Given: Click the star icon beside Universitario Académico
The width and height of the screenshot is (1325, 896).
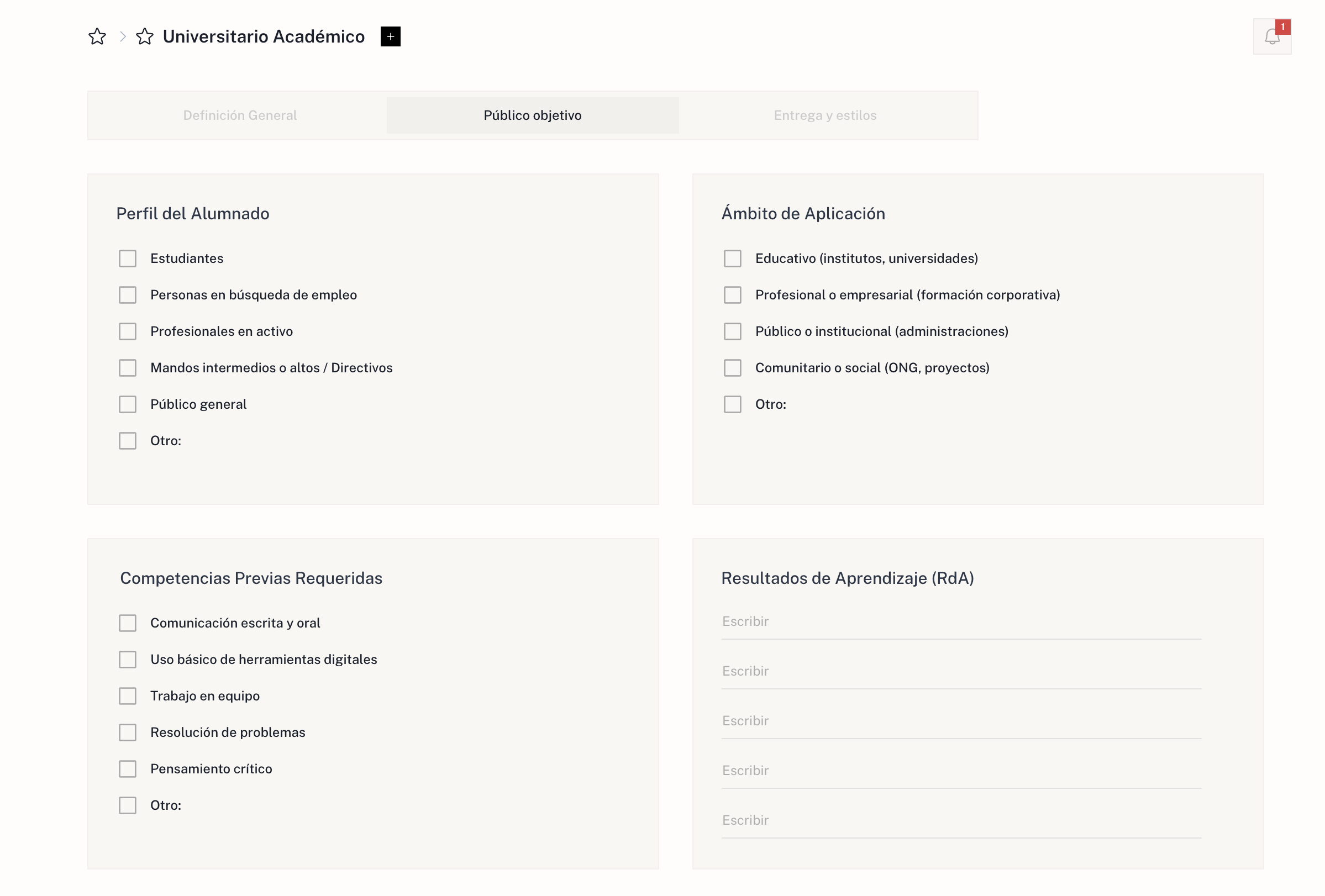Looking at the screenshot, I should pos(145,36).
